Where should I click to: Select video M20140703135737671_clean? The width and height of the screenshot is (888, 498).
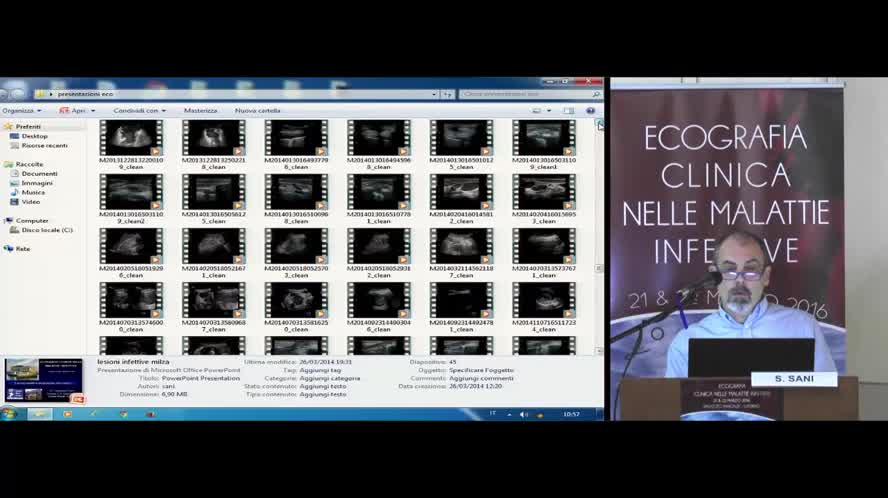tap(544, 253)
